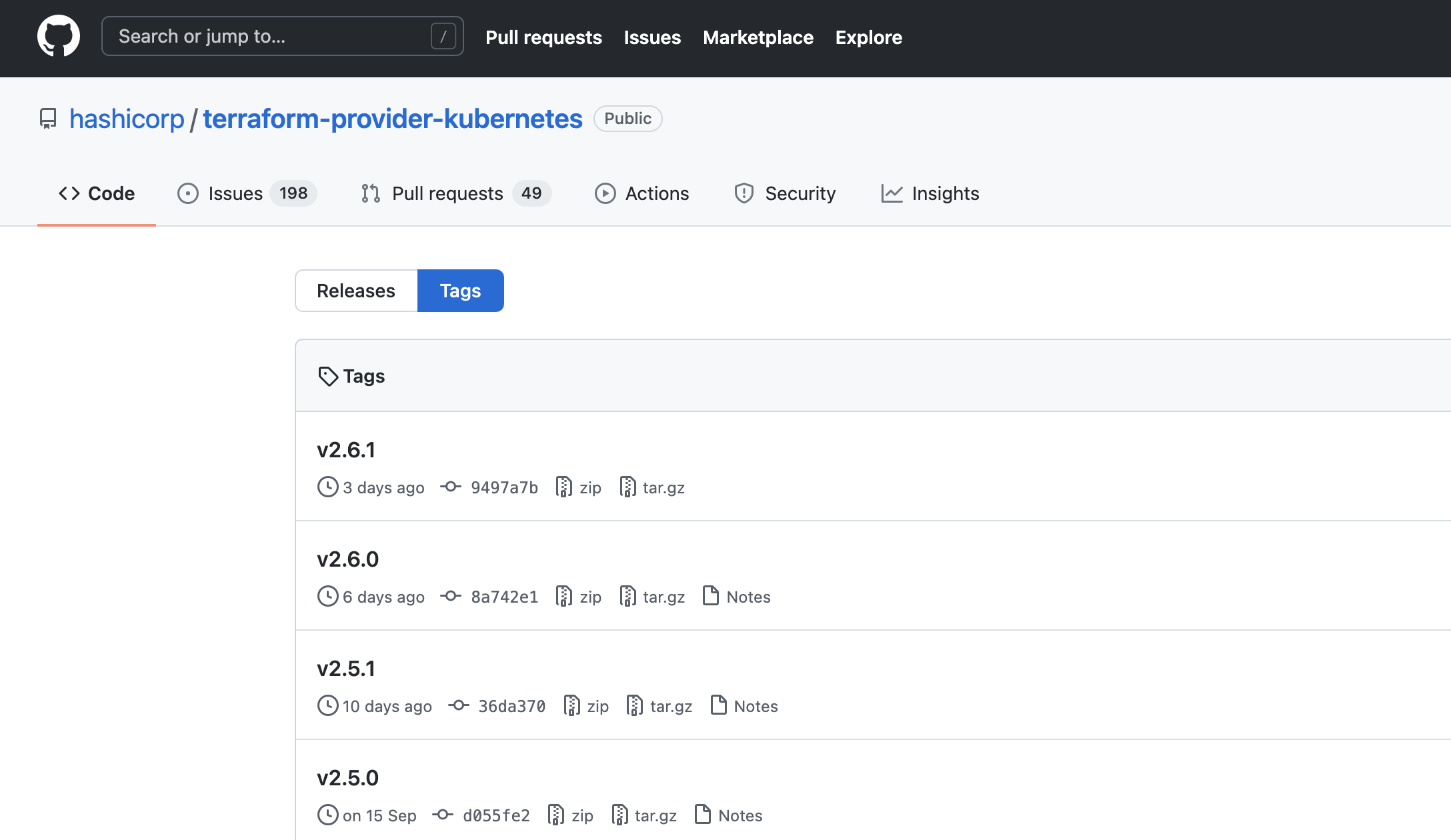This screenshot has height=840, width=1451.
Task: Click the shield icon on the Security tab
Action: 744,193
